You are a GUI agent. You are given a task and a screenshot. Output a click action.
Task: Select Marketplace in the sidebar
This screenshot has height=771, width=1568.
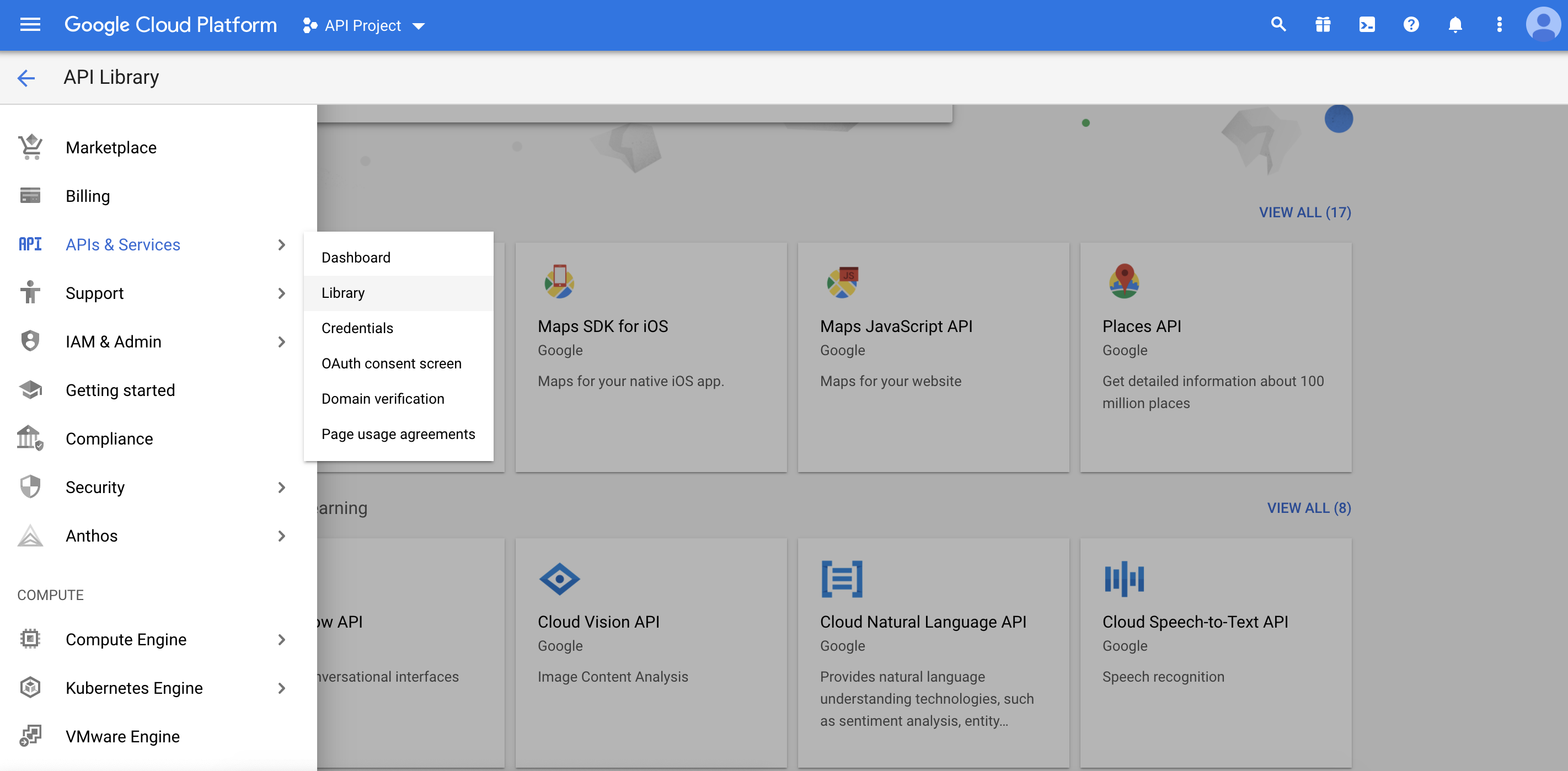pos(111,147)
